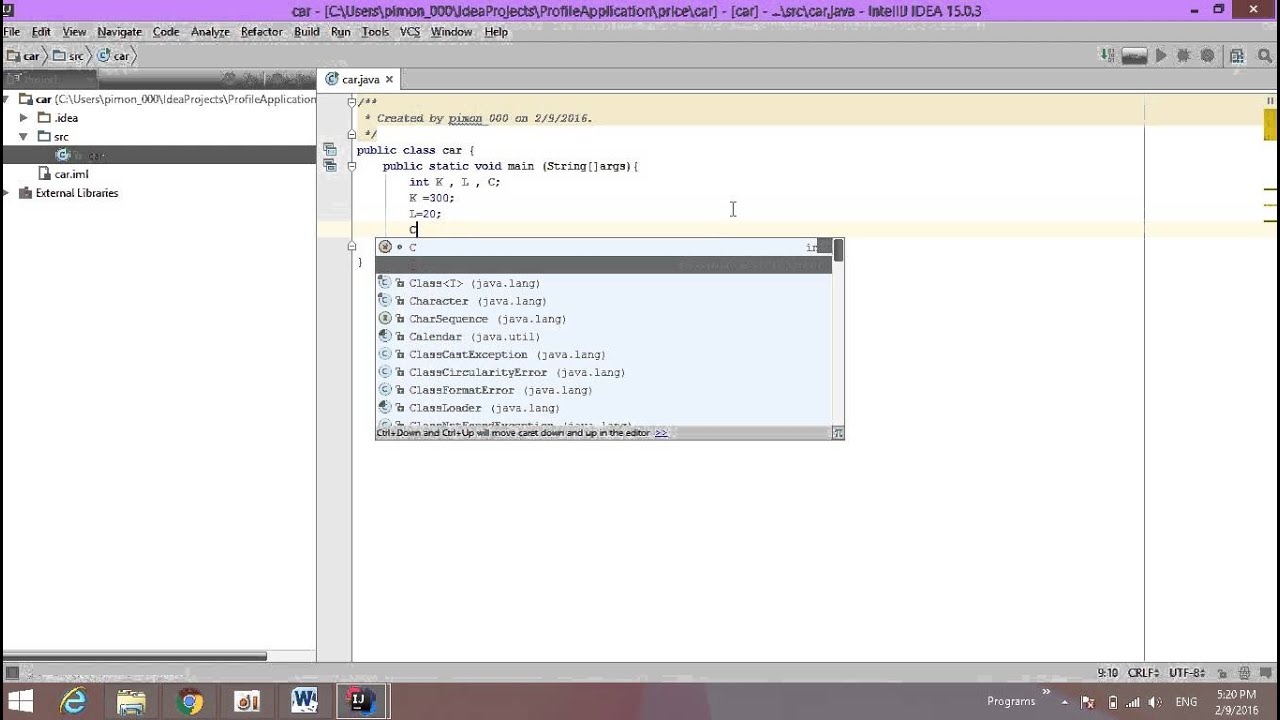
Task: Open the Window menu
Action: pyautogui.click(x=451, y=32)
